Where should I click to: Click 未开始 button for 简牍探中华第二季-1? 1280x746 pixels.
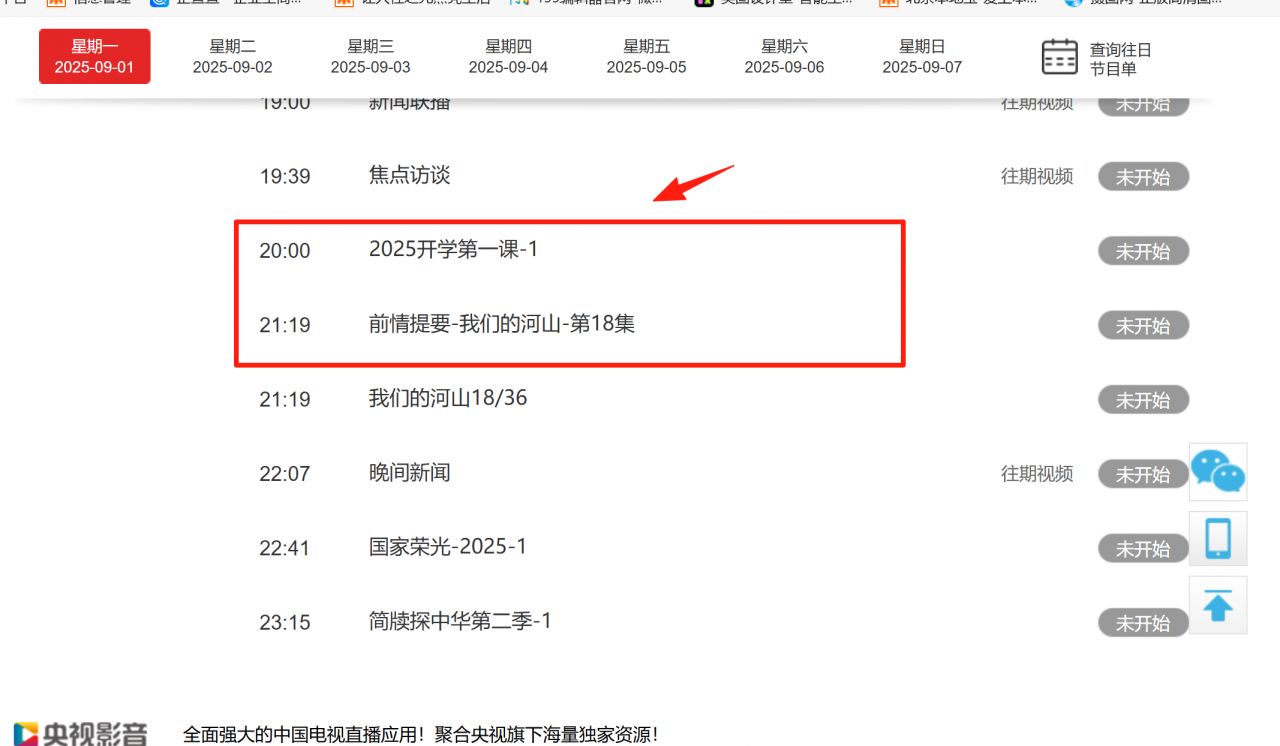(x=1143, y=623)
